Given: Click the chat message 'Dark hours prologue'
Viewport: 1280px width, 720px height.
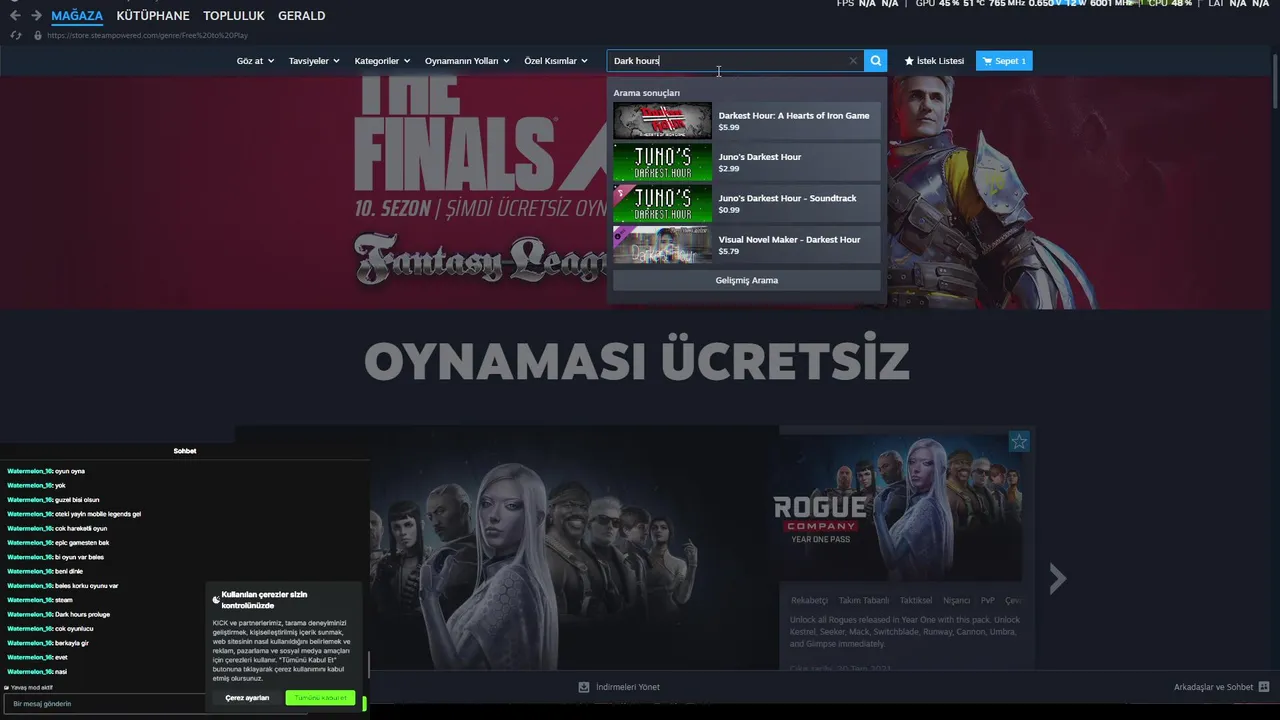Looking at the screenshot, I should (x=82, y=614).
